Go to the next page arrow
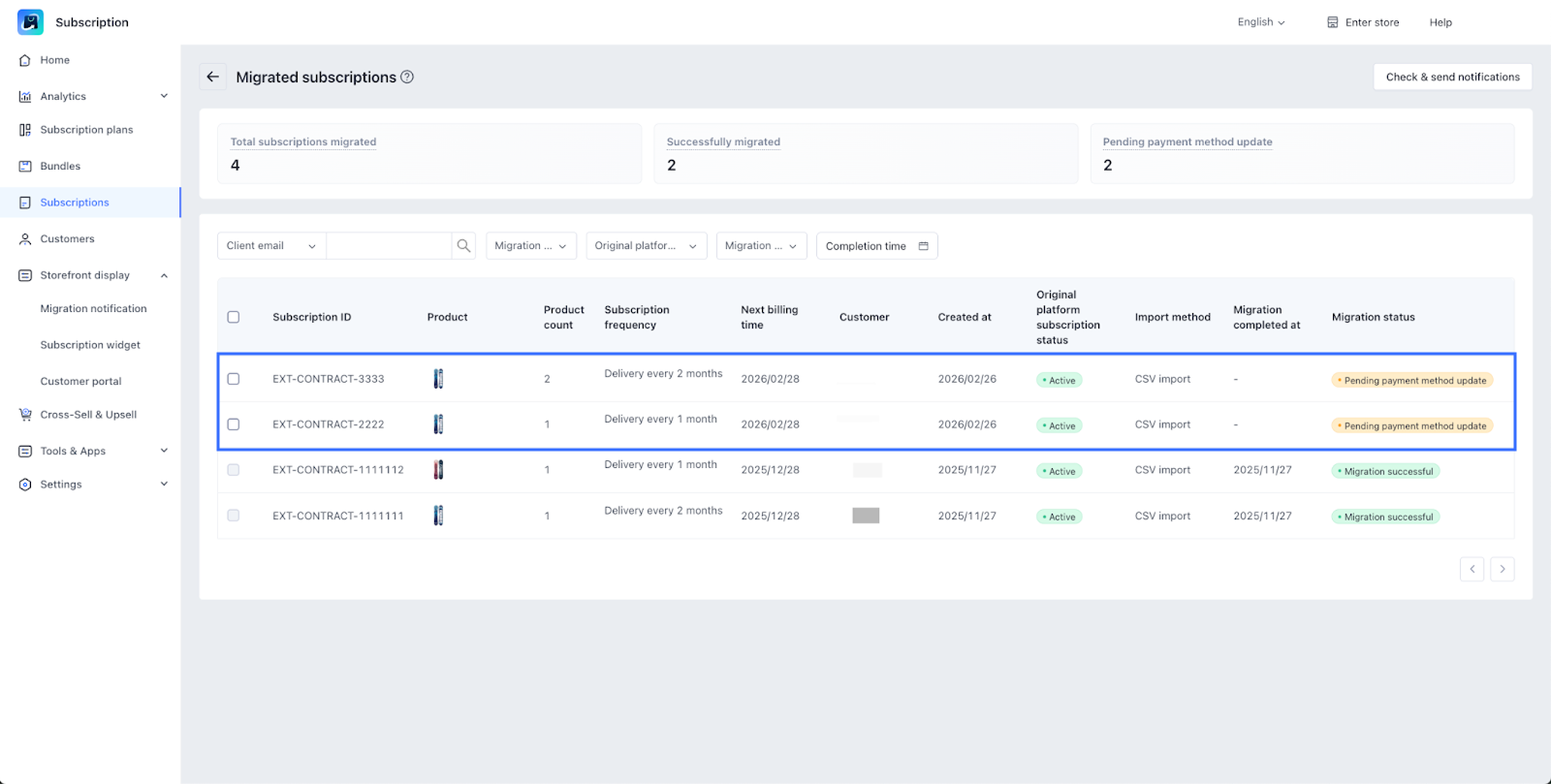1551x784 pixels. pyautogui.click(x=1503, y=569)
